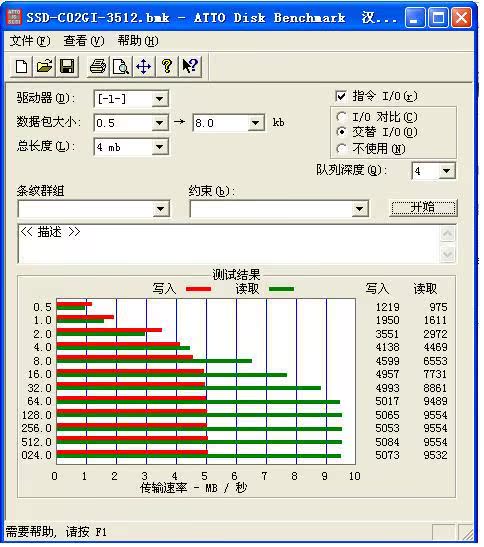This screenshot has height=547, width=484.
Task: Click the yellow question mark help icon
Action: click(167, 66)
